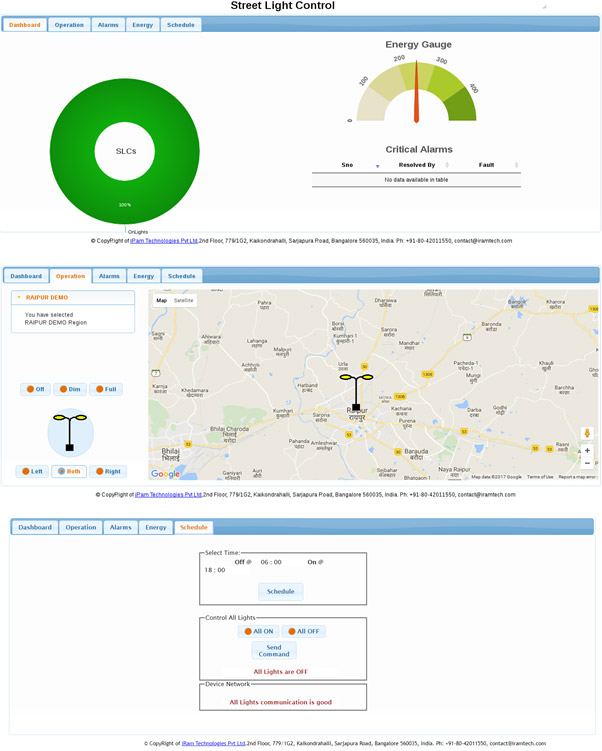Click Send Command button
Image resolution: width=602 pixels, height=751 pixels.
point(274,650)
